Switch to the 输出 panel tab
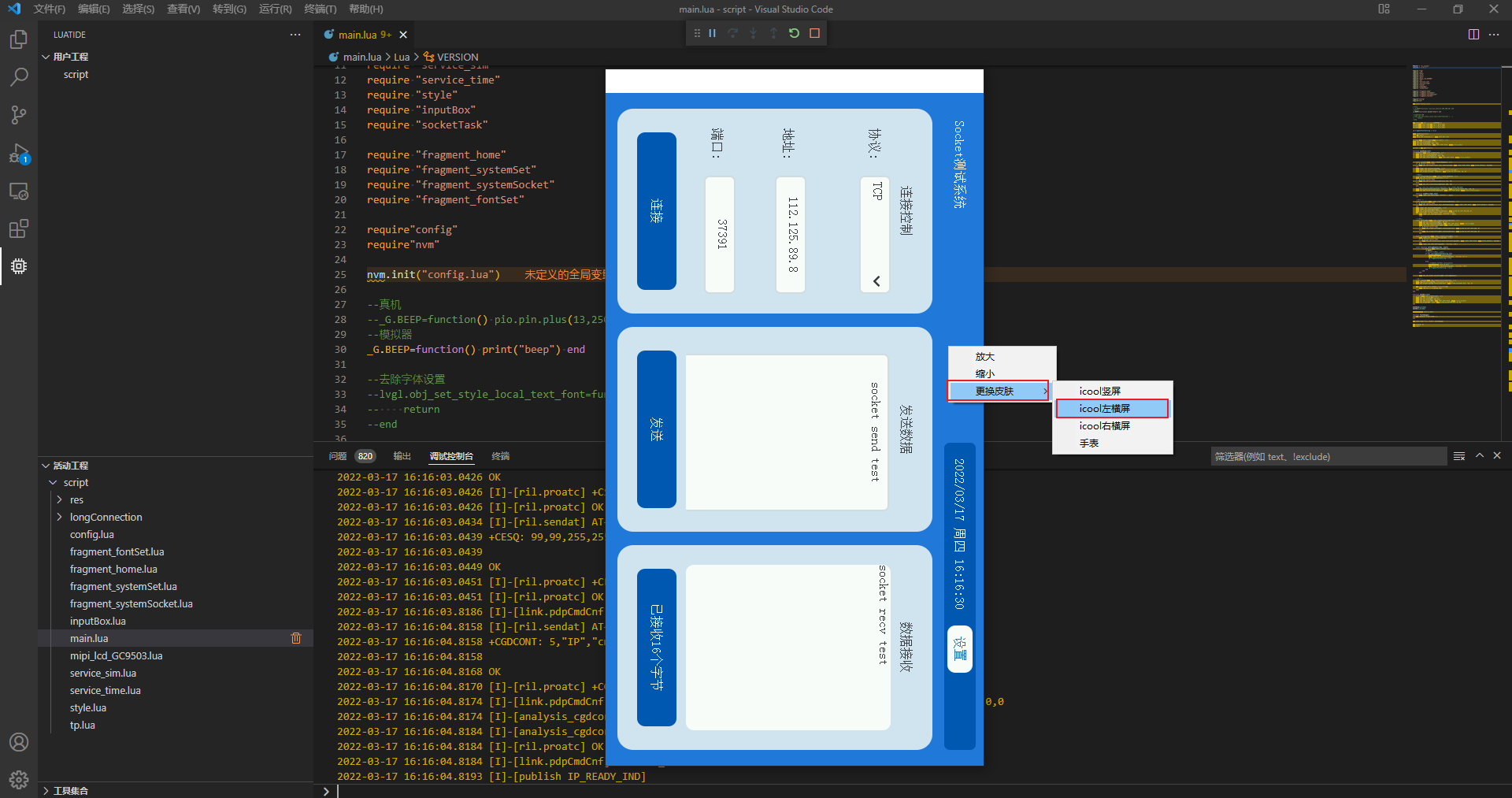Image resolution: width=1512 pixels, height=798 pixels. pyautogui.click(x=402, y=456)
